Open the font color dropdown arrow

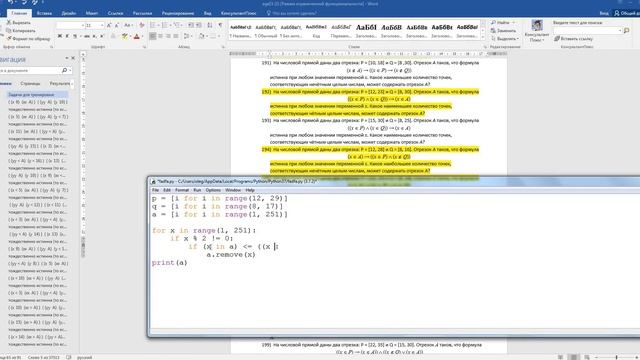[142, 36]
